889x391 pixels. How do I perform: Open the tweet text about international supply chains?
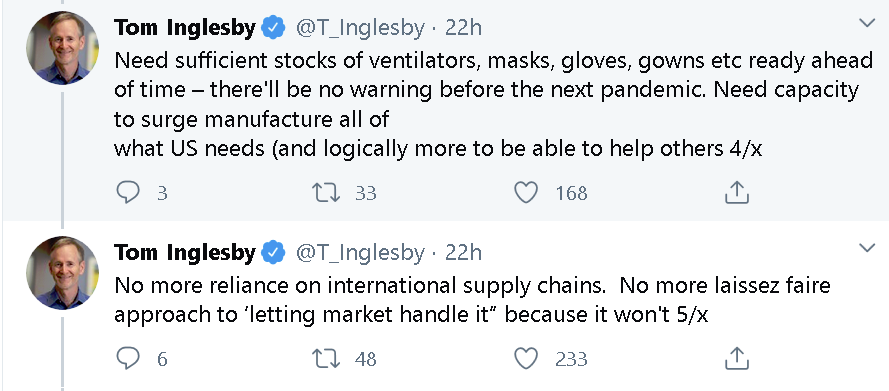(472, 300)
